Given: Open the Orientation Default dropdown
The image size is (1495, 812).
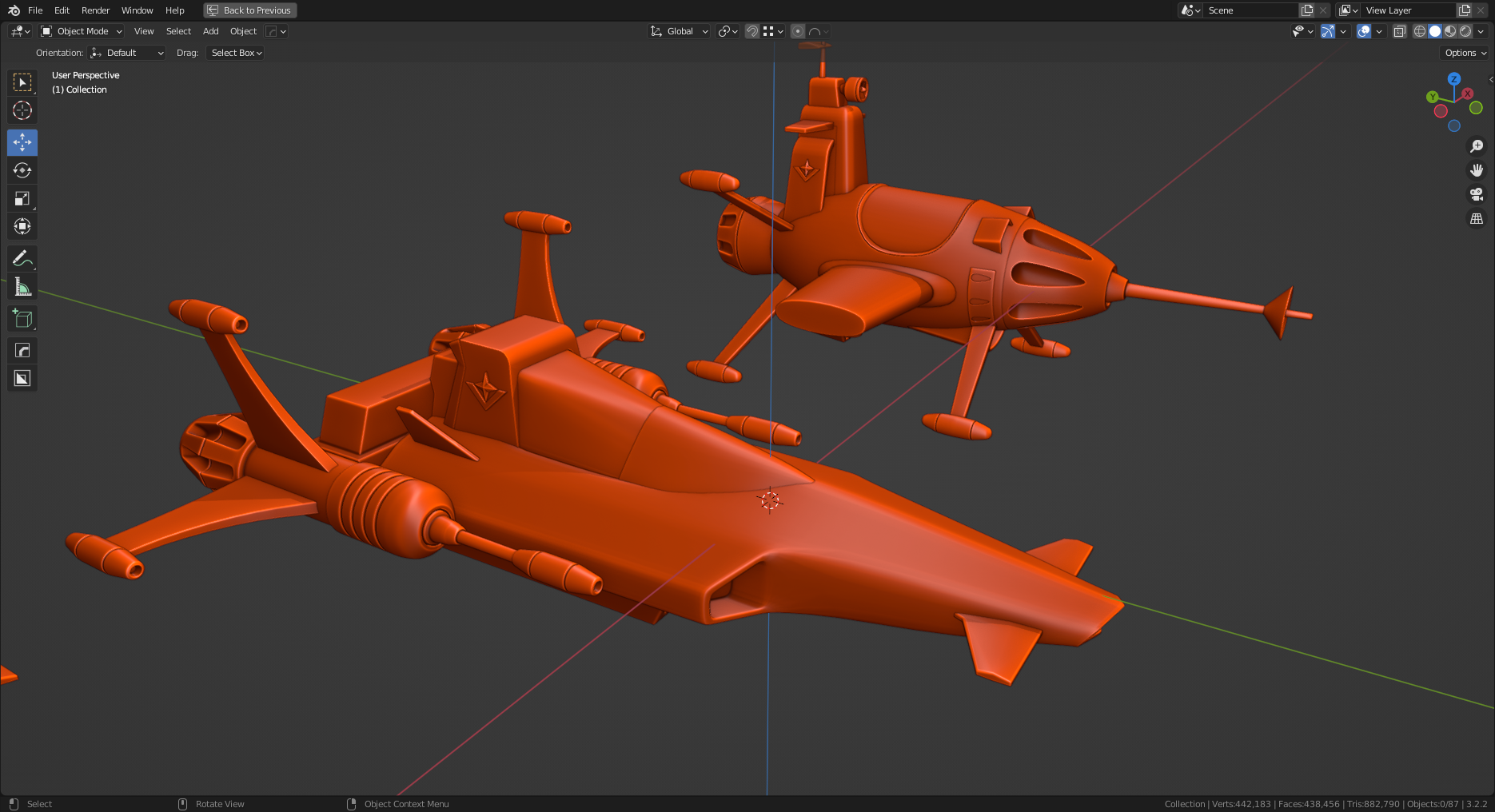Looking at the screenshot, I should pyautogui.click(x=127, y=53).
